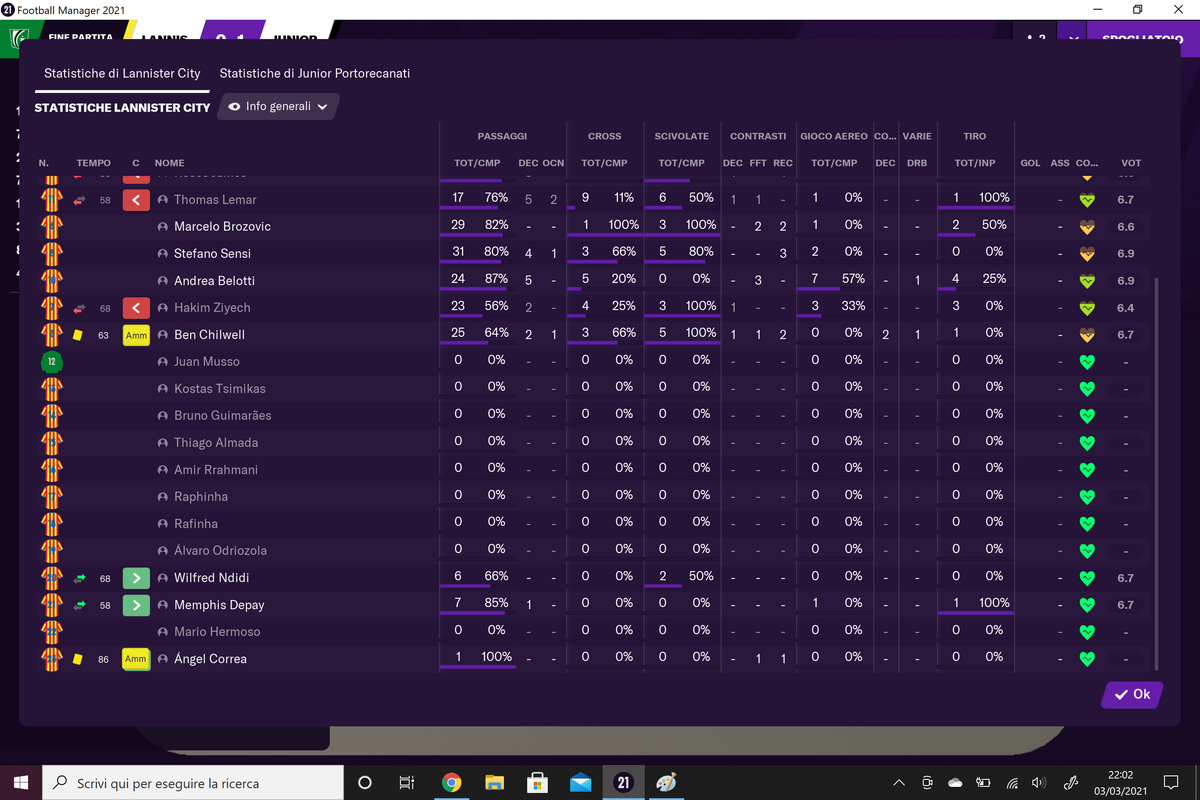Switch to Statistiche di Lannister City tab
This screenshot has width=1200, height=800.
coord(122,73)
